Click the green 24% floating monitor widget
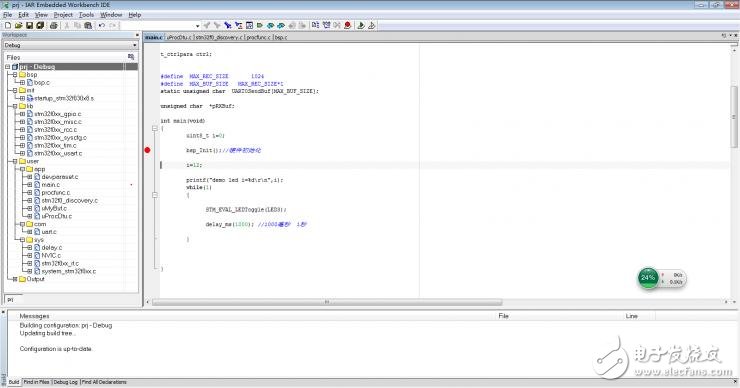 [648, 278]
